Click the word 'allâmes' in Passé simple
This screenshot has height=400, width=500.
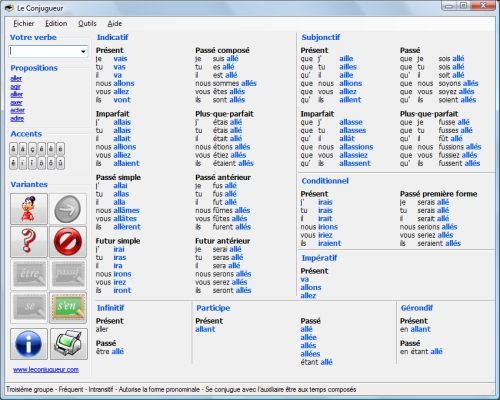pos(127,210)
